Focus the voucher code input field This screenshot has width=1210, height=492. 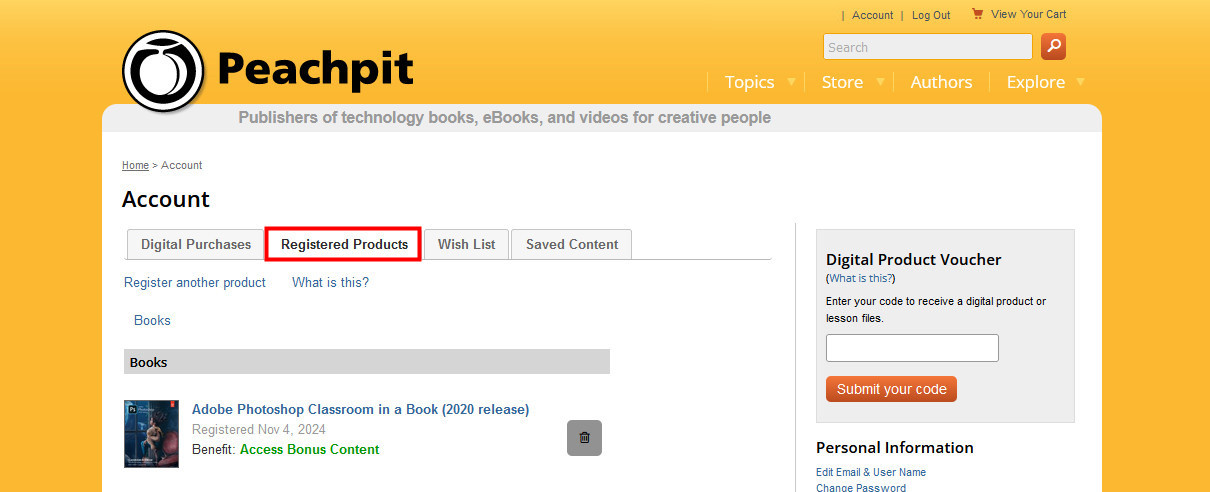pos(912,348)
